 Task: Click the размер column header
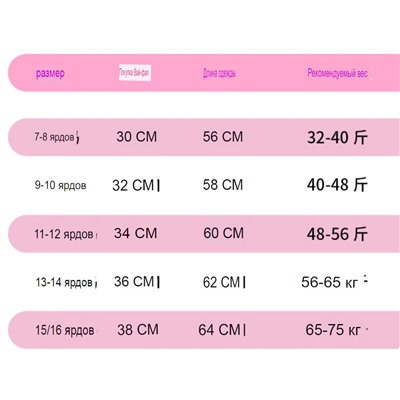[x=50, y=74]
